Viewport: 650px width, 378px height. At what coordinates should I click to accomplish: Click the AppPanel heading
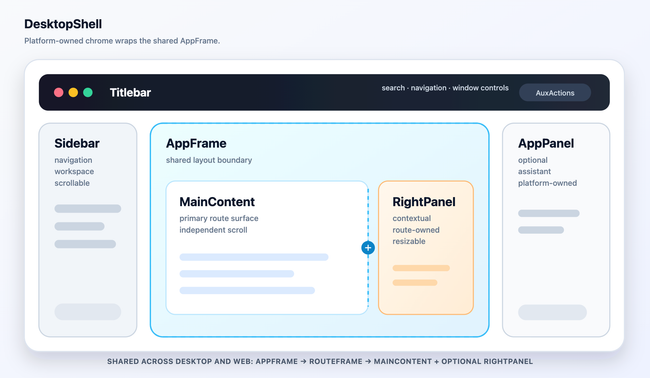pos(546,143)
